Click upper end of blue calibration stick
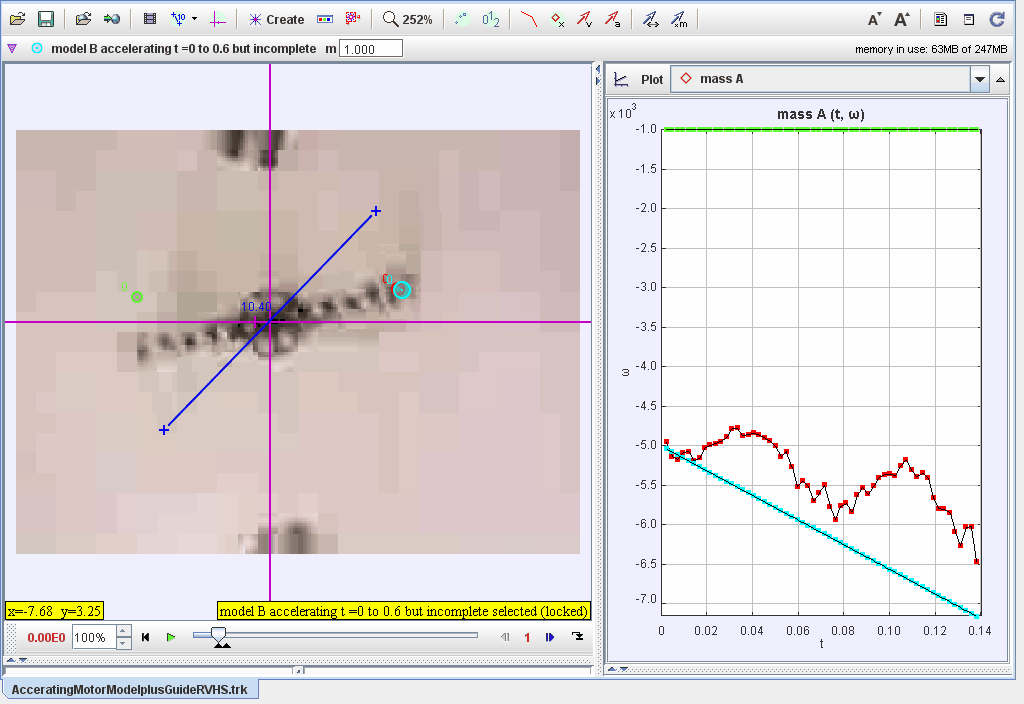Screen dimensions: 1024x704 [x=376, y=211]
